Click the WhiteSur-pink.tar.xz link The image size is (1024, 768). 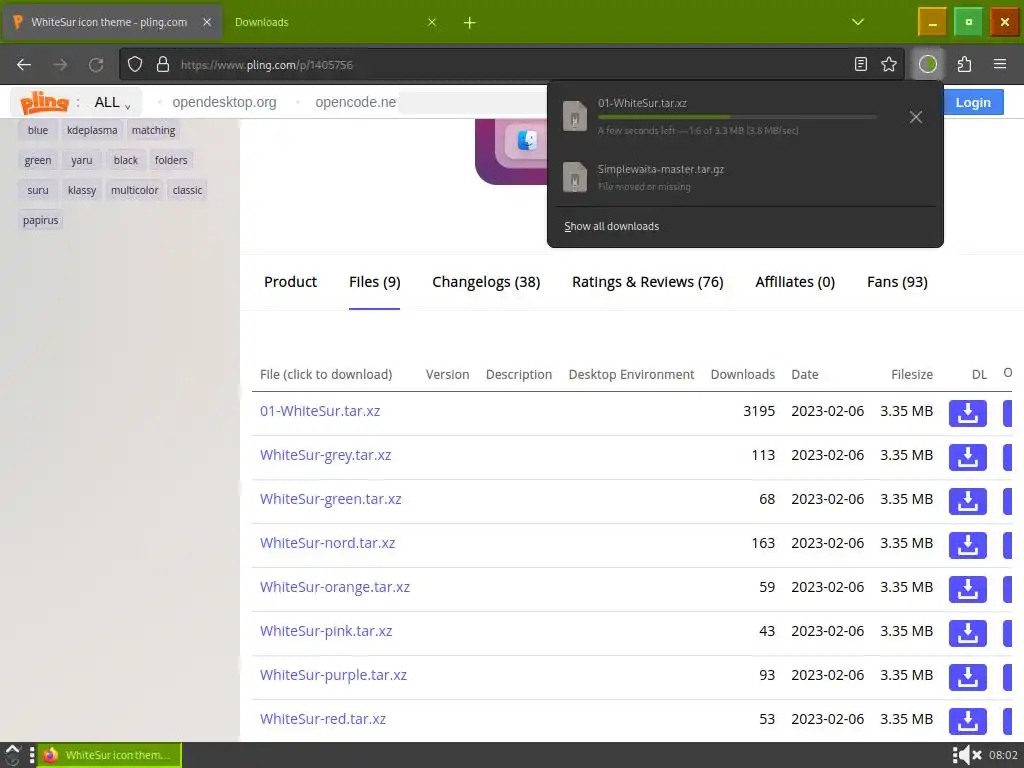pos(326,631)
